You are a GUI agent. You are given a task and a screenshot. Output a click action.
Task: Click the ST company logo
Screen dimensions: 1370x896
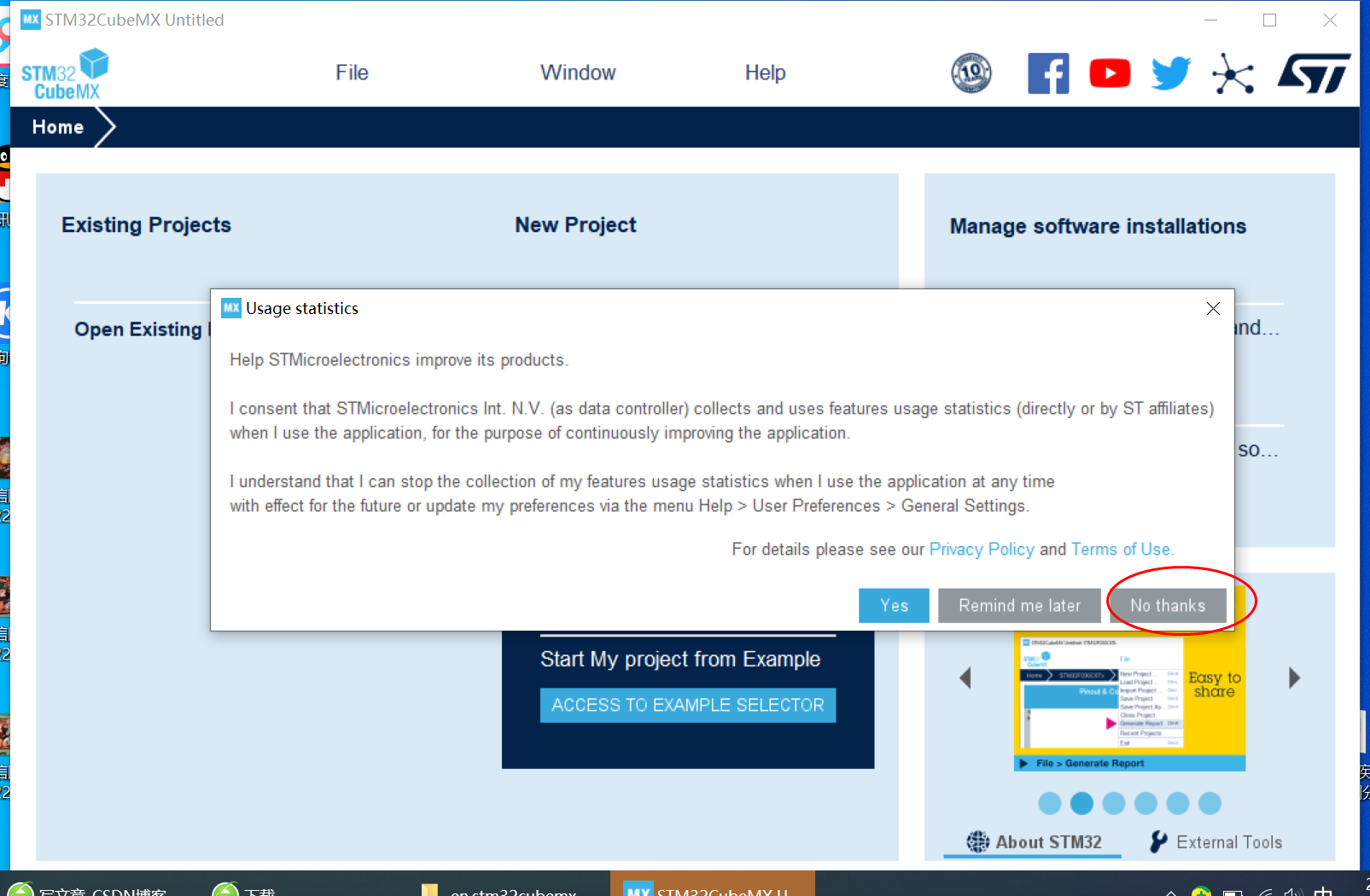tap(1314, 73)
